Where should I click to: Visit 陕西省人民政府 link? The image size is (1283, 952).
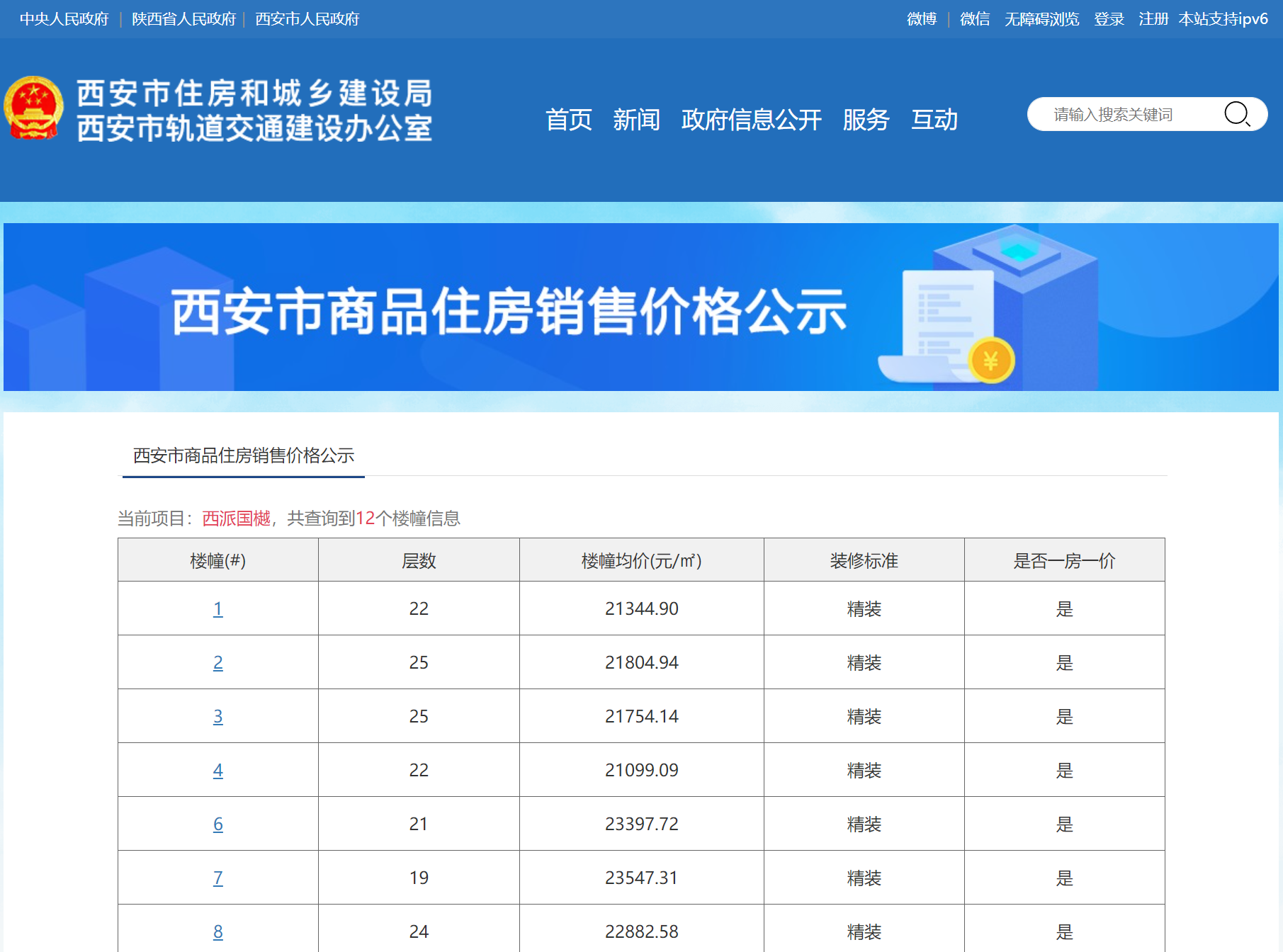point(183,19)
